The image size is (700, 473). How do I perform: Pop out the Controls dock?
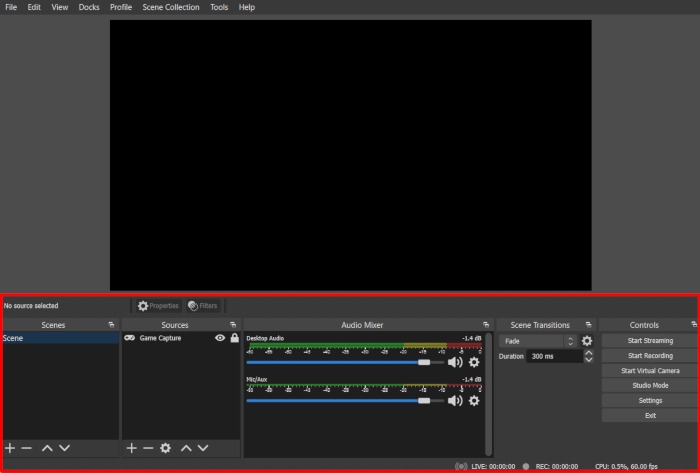[x=694, y=324]
